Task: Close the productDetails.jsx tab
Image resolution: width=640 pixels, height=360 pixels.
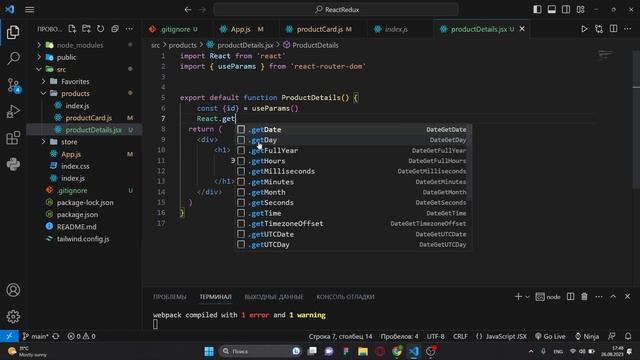Action: [x=522, y=29]
